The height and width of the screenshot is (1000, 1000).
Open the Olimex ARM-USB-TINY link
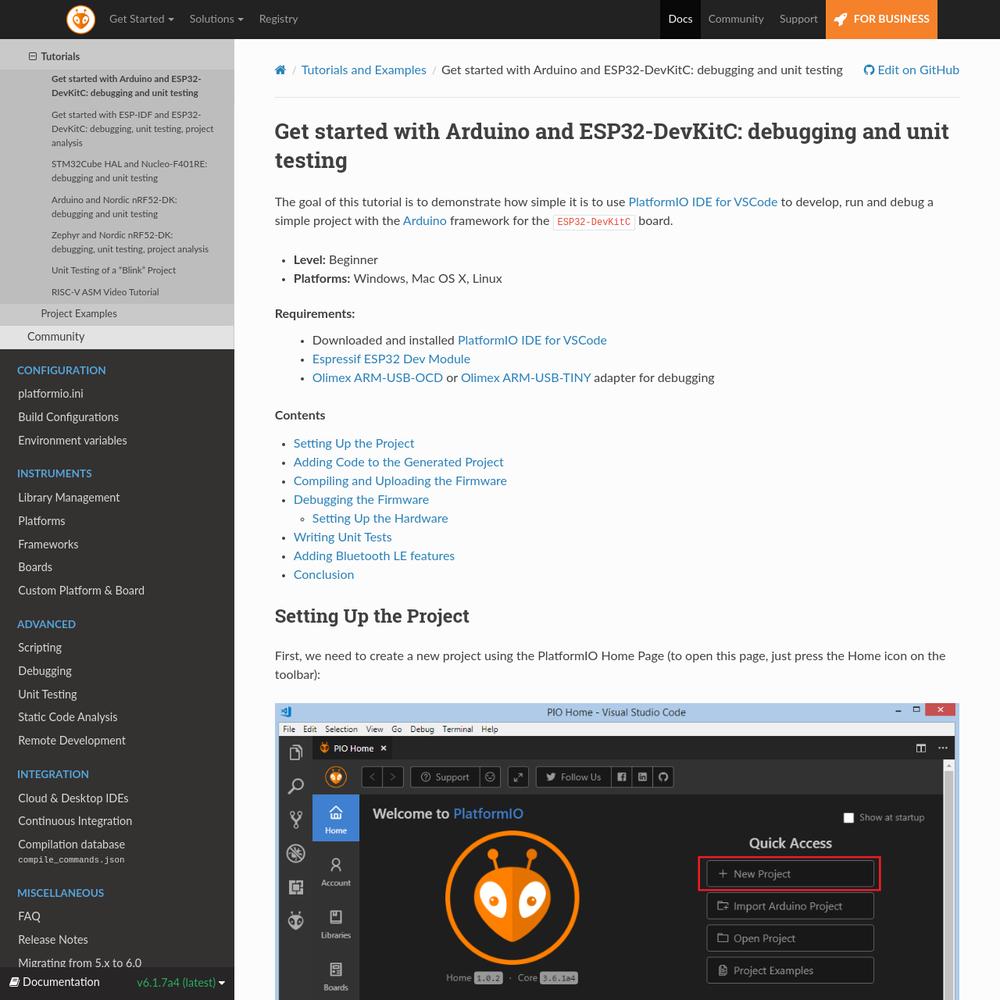click(526, 378)
